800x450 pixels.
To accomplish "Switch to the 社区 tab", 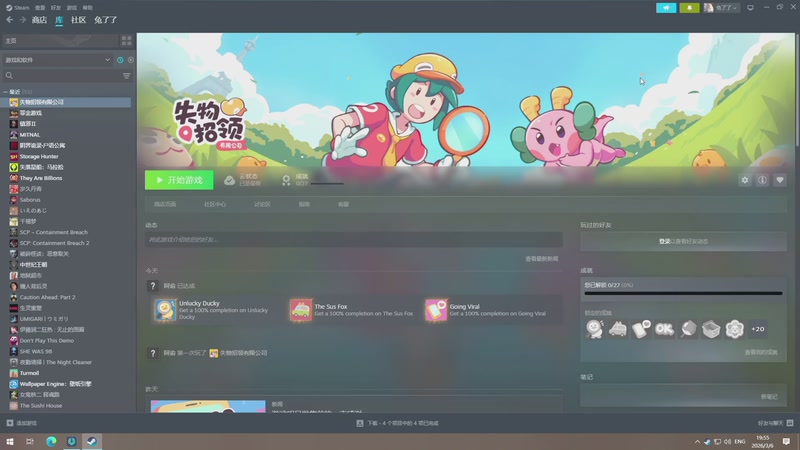I will point(79,20).
